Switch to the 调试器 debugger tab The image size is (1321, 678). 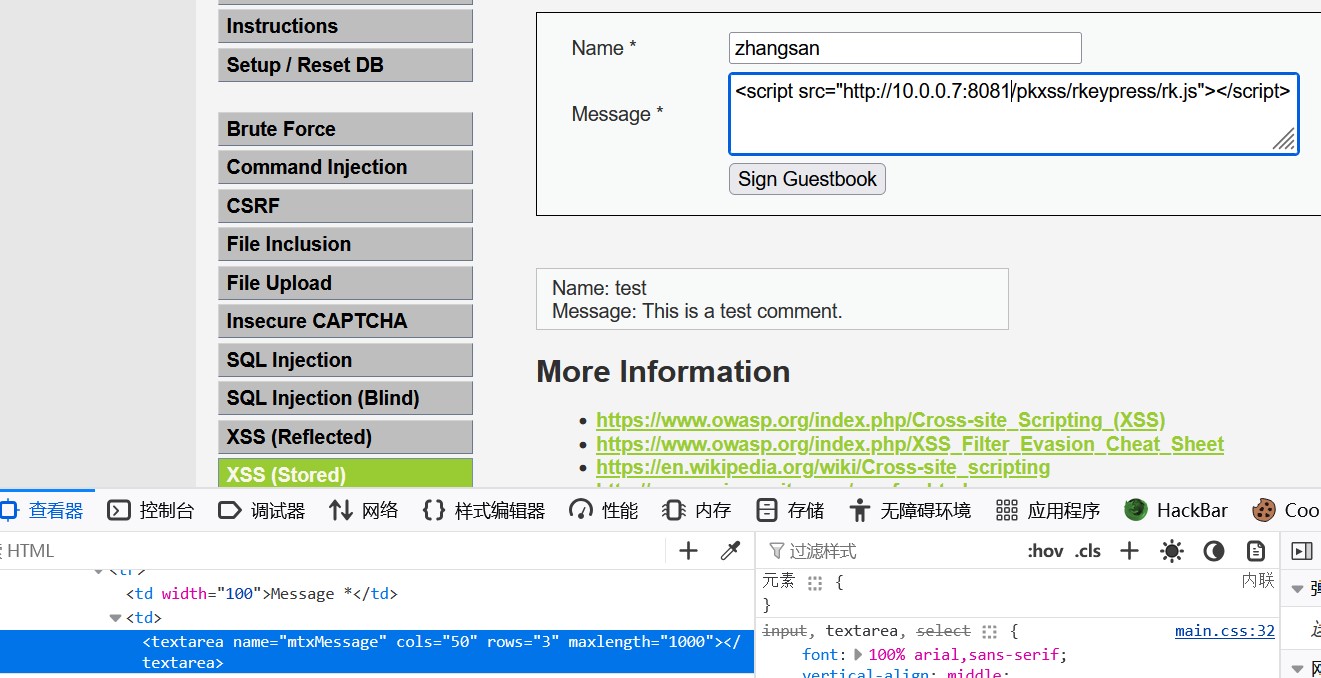[262, 510]
